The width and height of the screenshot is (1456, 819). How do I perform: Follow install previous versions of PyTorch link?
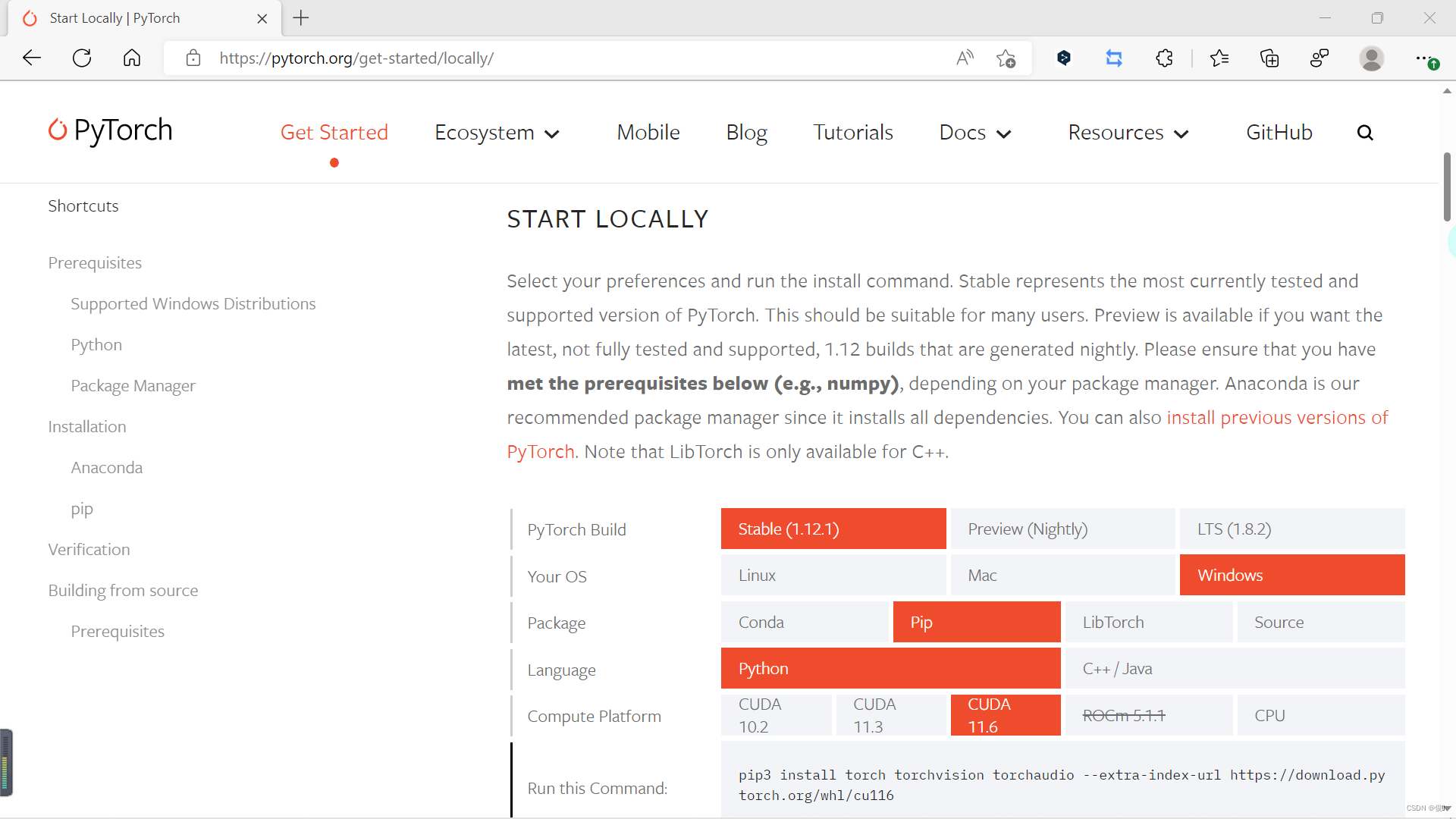tap(1276, 418)
